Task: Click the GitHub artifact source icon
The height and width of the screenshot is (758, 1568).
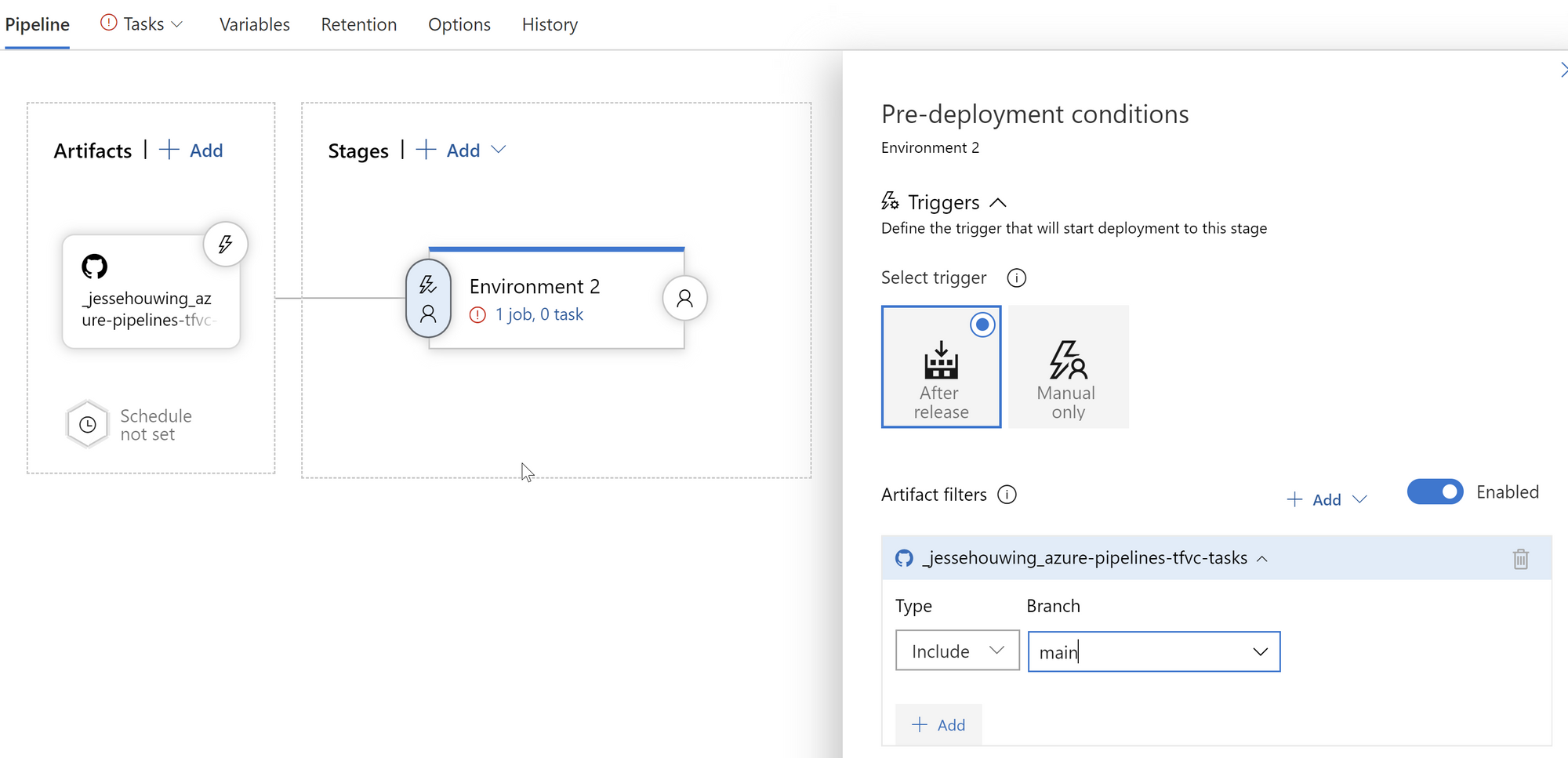Action: tap(95, 267)
